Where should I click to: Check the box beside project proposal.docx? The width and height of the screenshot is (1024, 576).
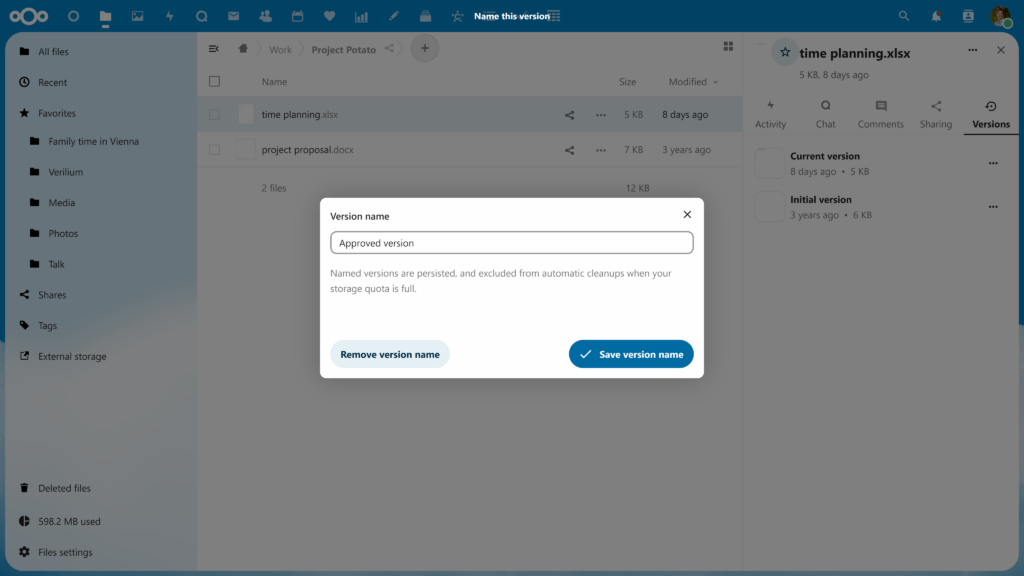pos(214,149)
